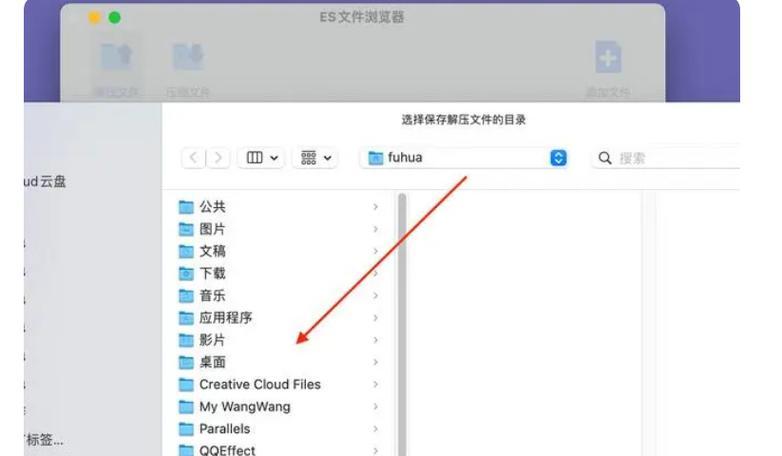Select the Parallels folder icon
The width and height of the screenshot is (782, 456).
pos(186,429)
